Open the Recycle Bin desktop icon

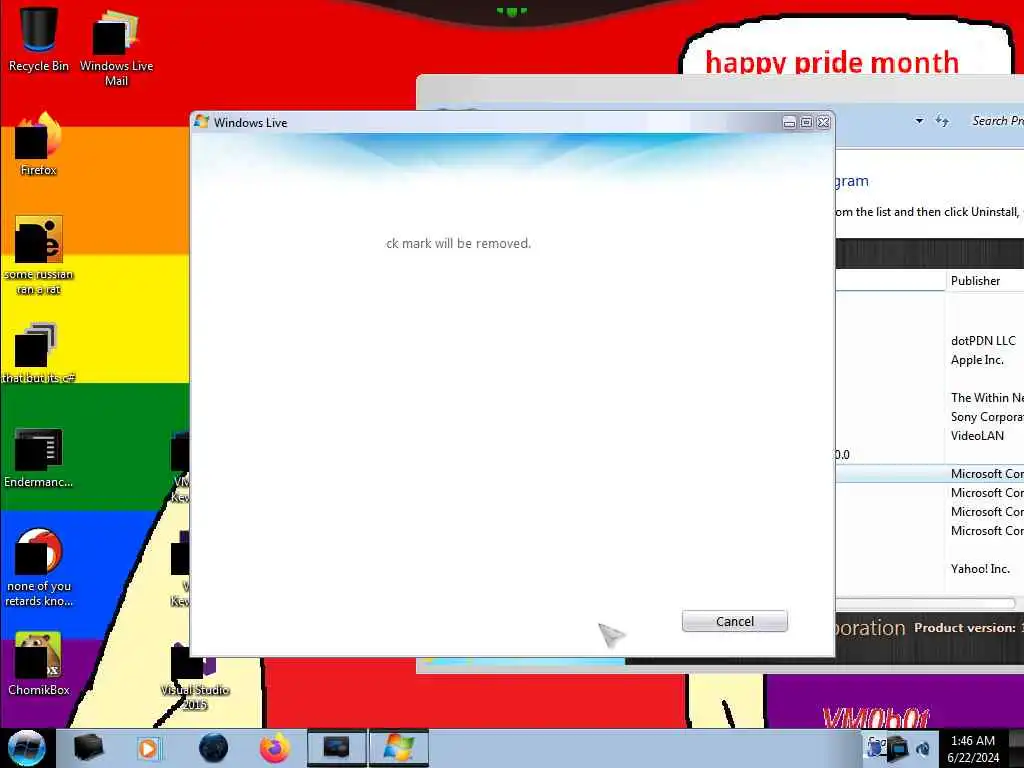pyautogui.click(x=39, y=39)
